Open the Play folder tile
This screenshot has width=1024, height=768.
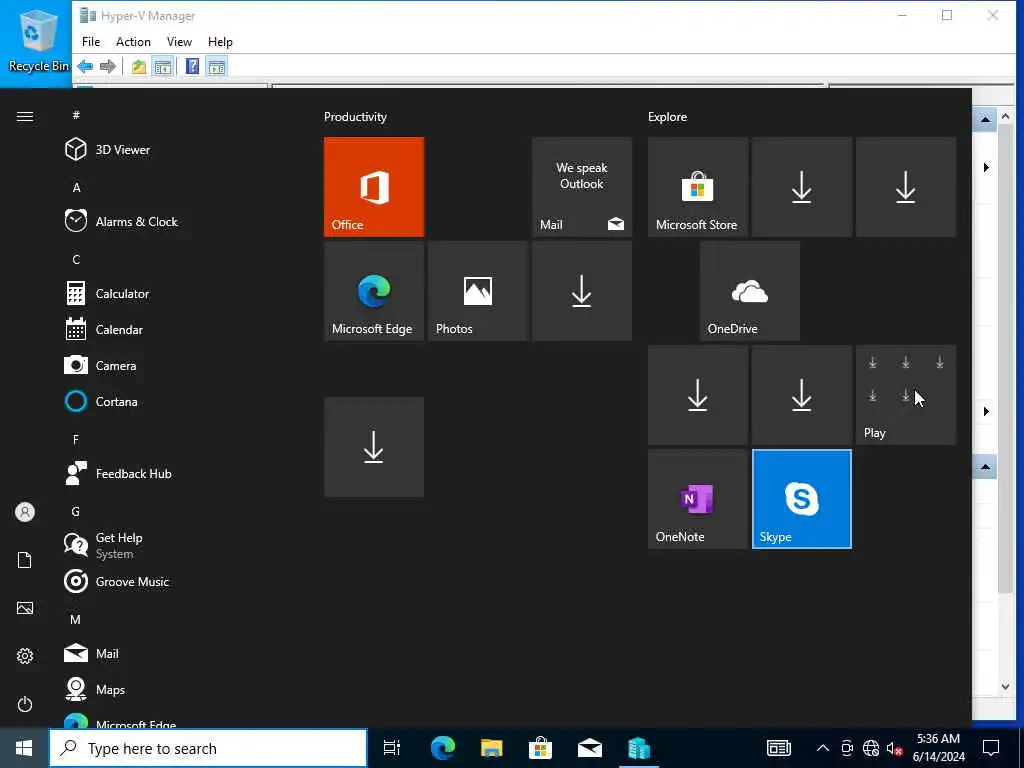point(906,395)
